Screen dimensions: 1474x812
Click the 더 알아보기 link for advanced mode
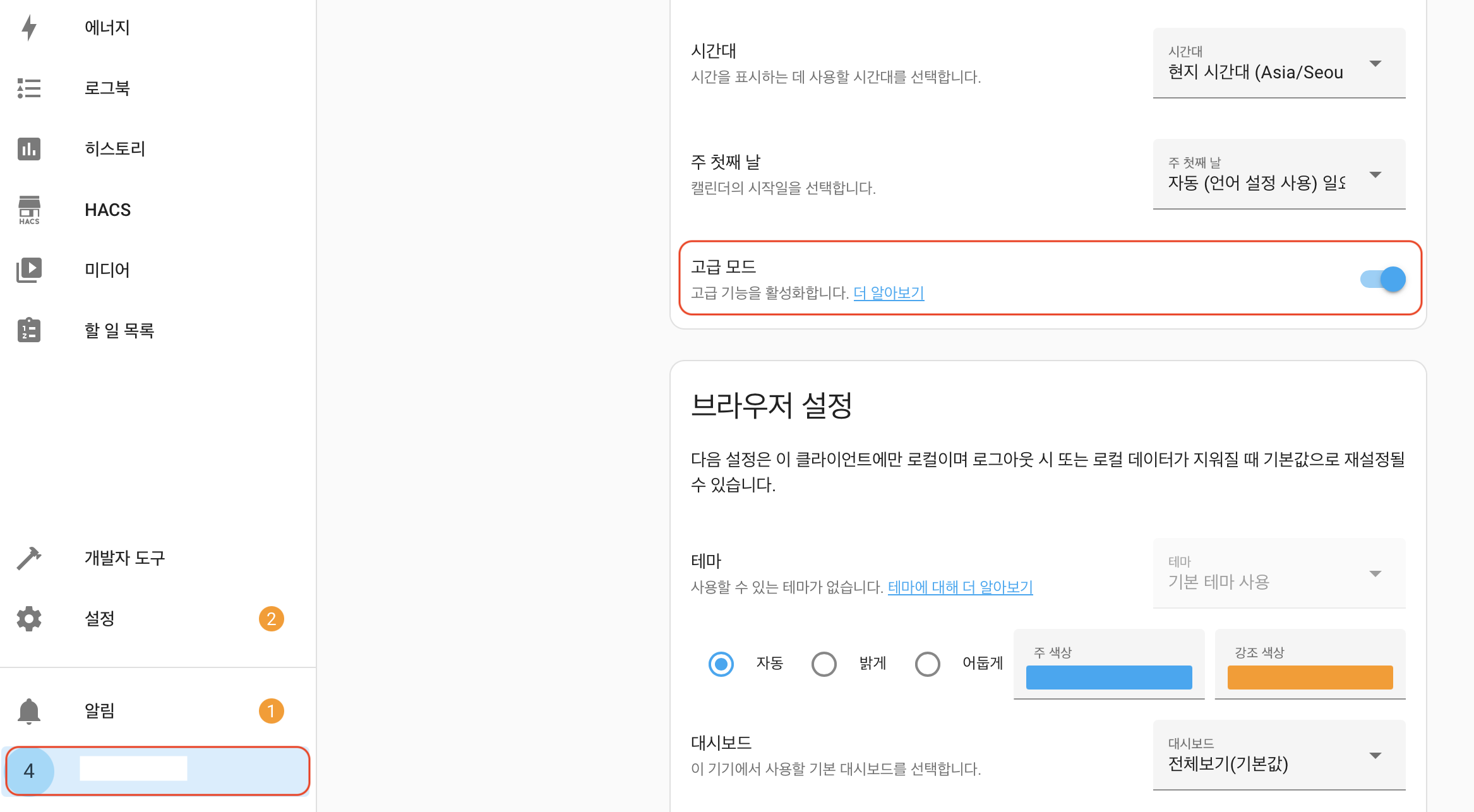click(x=889, y=293)
